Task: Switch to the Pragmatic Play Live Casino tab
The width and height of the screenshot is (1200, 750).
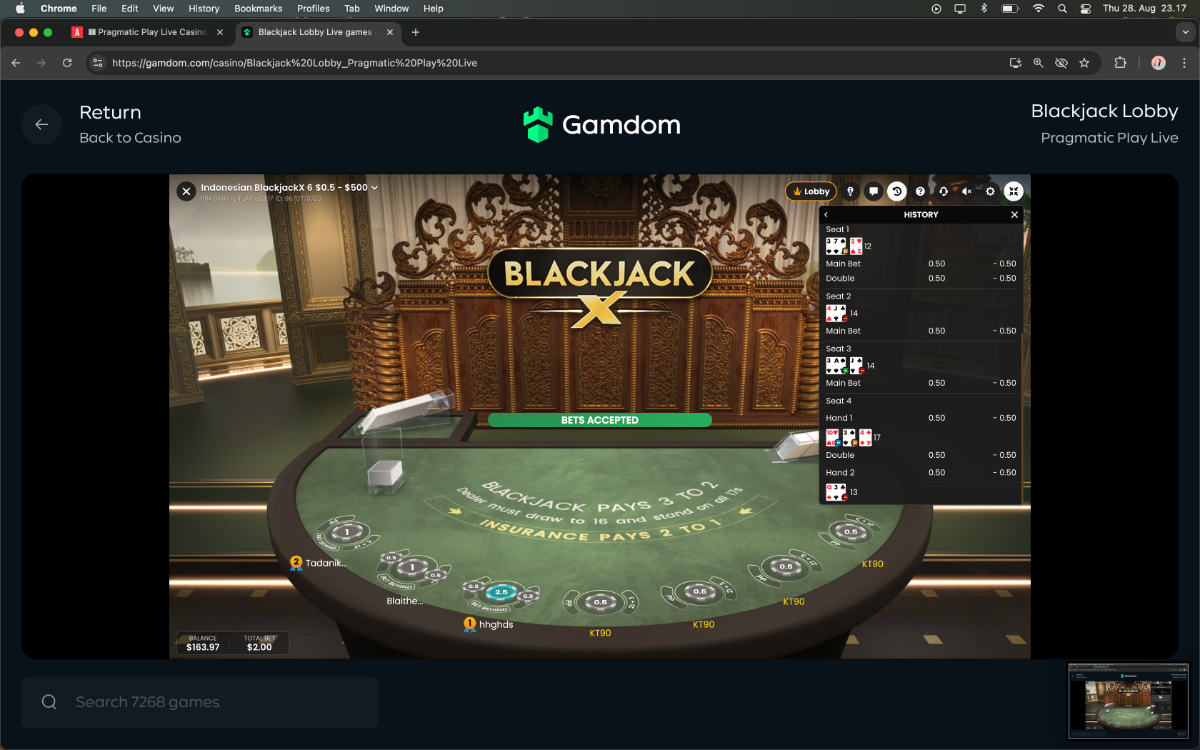Action: point(147,32)
